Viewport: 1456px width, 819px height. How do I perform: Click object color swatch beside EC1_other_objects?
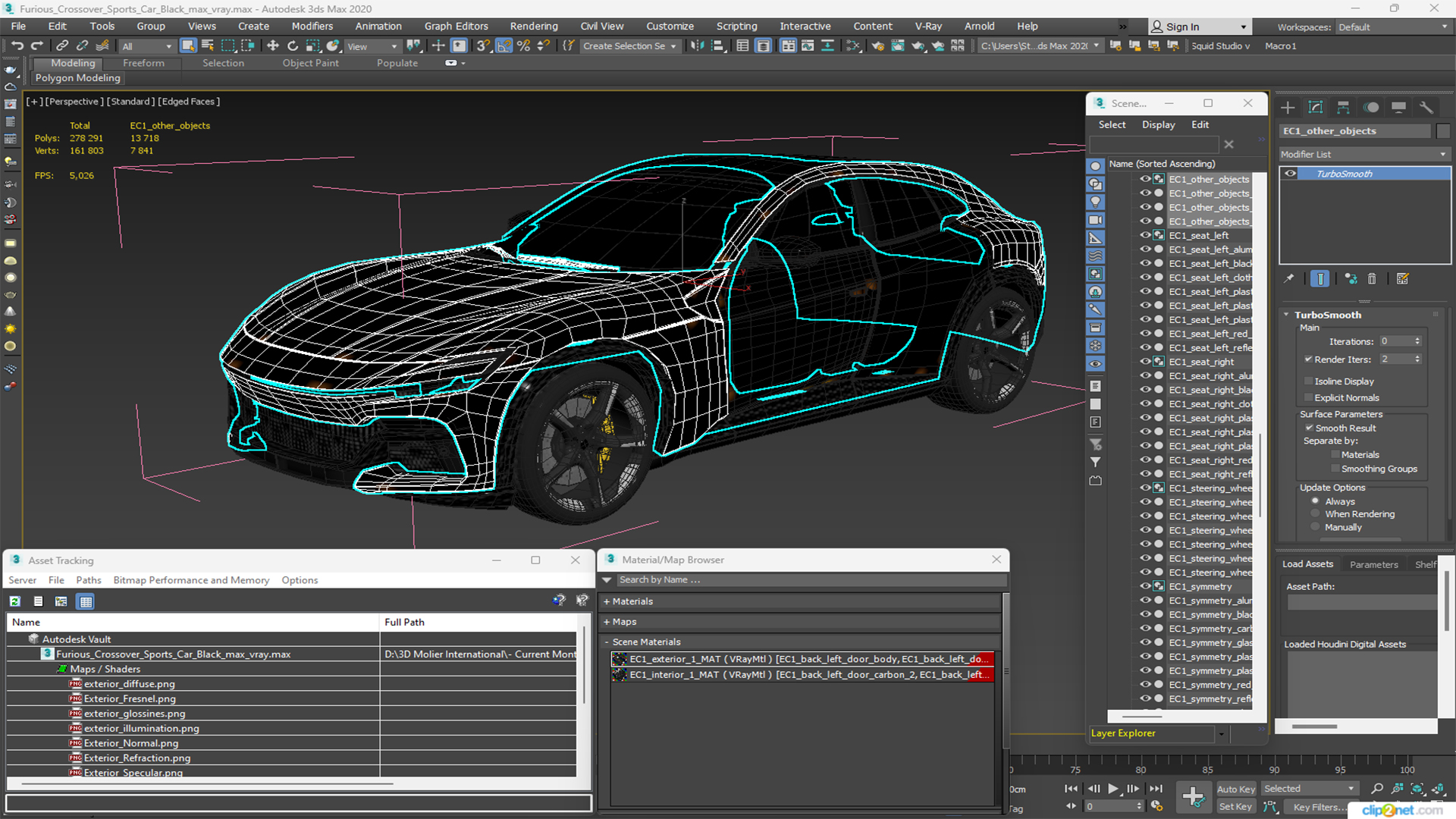[x=1443, y=131]
